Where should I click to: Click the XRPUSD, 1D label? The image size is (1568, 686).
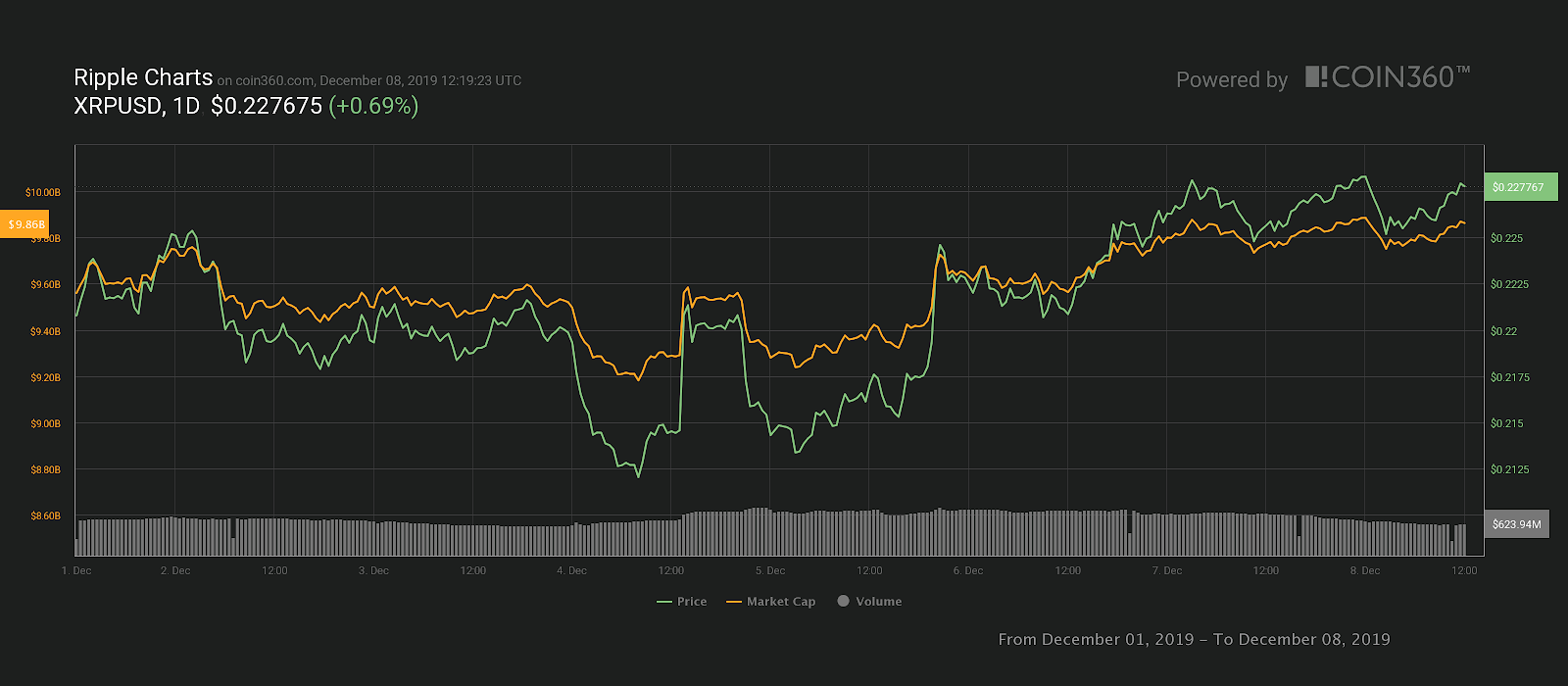tap(137, 106)
